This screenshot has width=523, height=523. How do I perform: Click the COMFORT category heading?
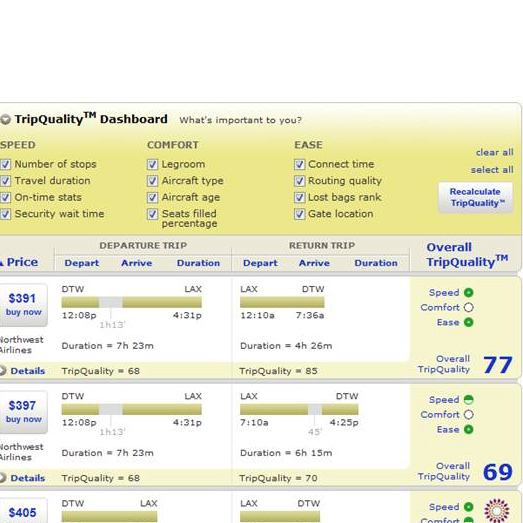point(173,145)
